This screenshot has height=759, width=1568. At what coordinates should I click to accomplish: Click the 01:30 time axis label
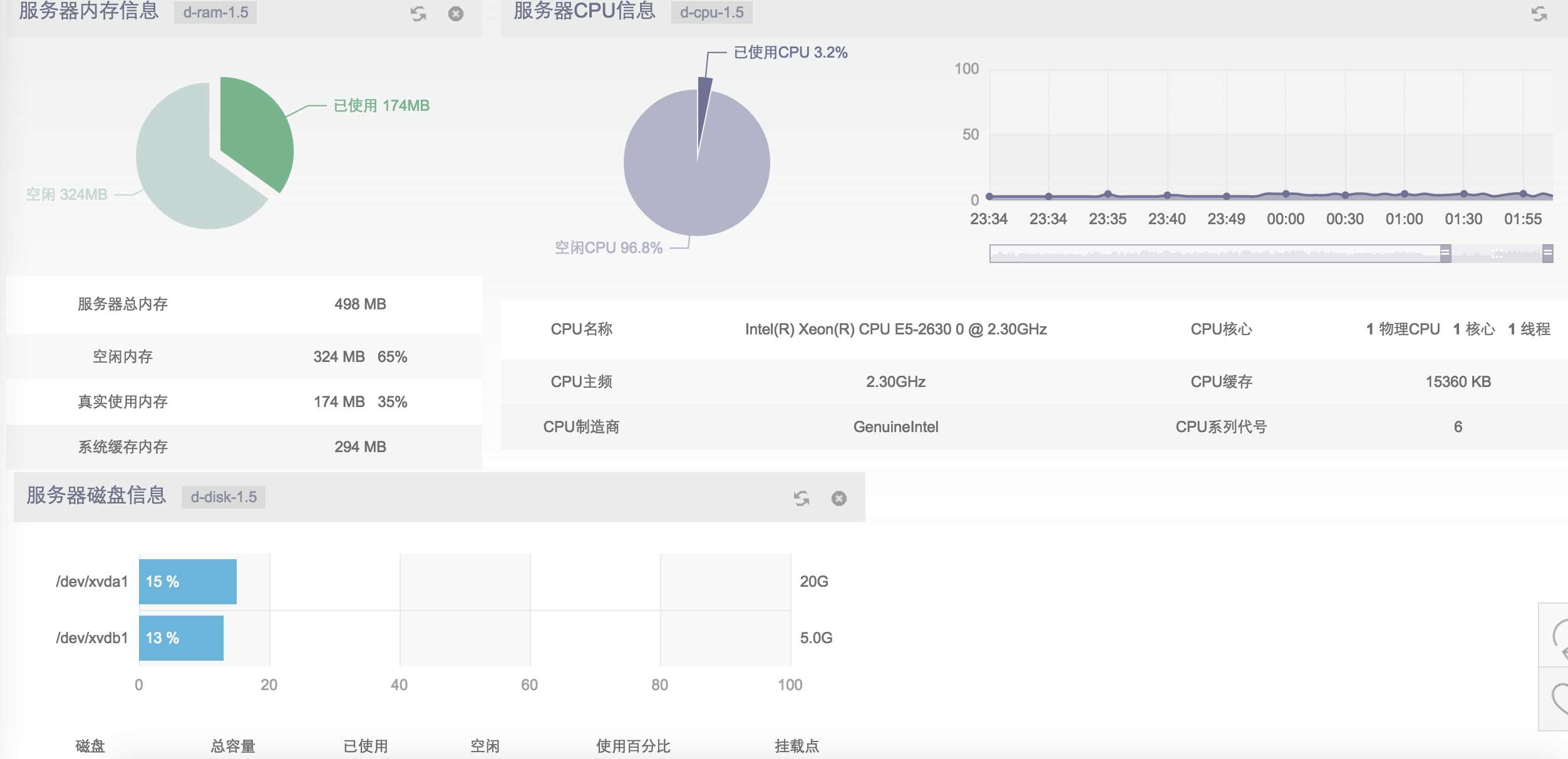(x=1463, y=219)
